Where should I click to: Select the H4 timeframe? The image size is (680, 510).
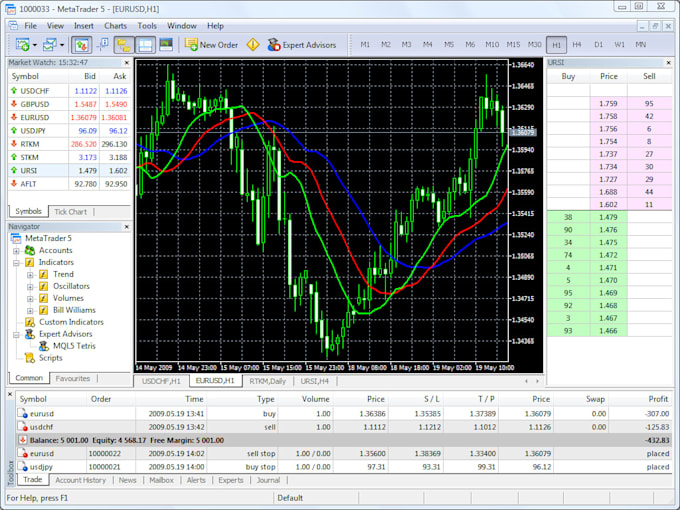point(577,45)
